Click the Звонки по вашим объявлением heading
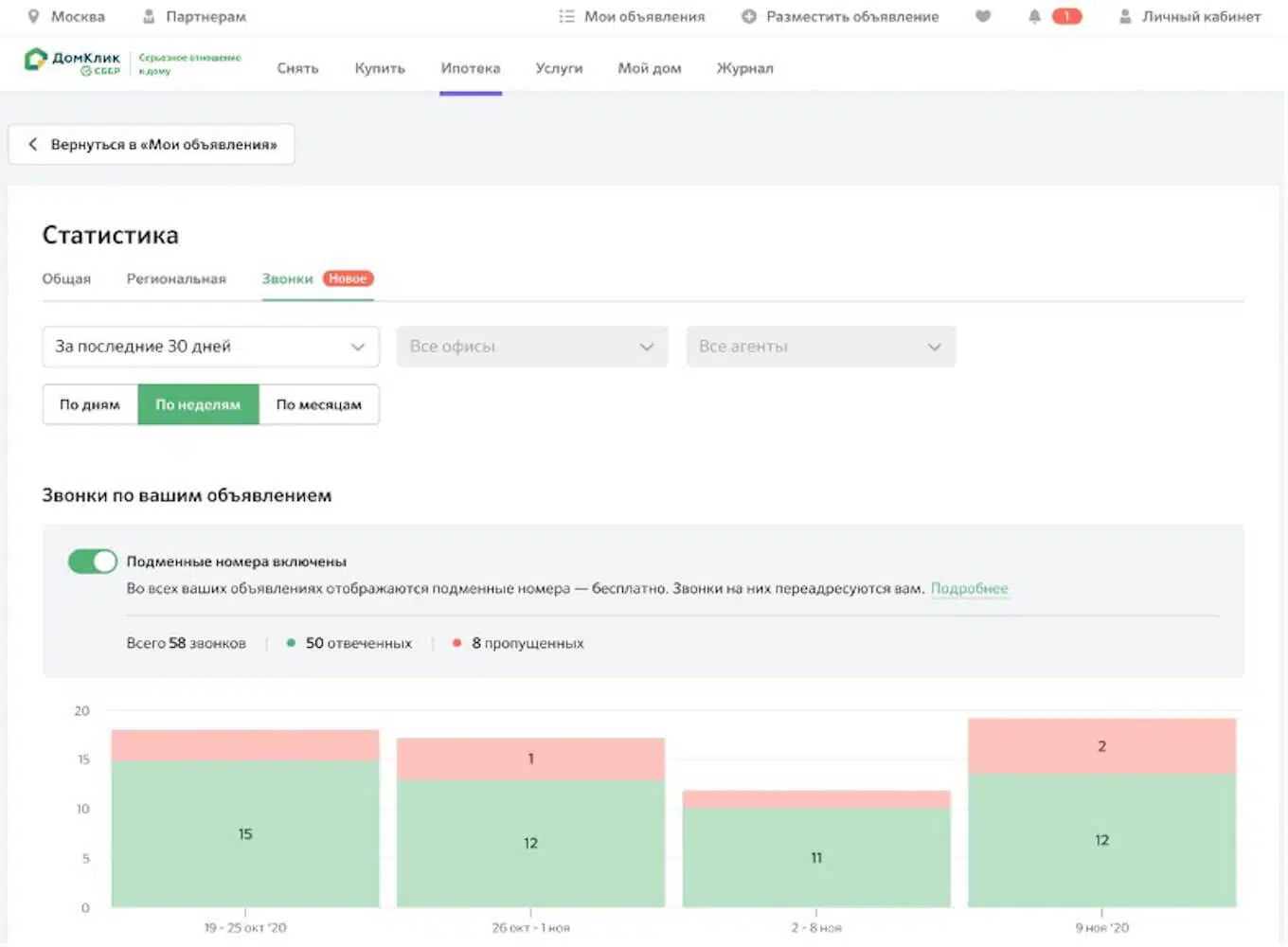The image size is (1288, 947). tap(187, 495)
